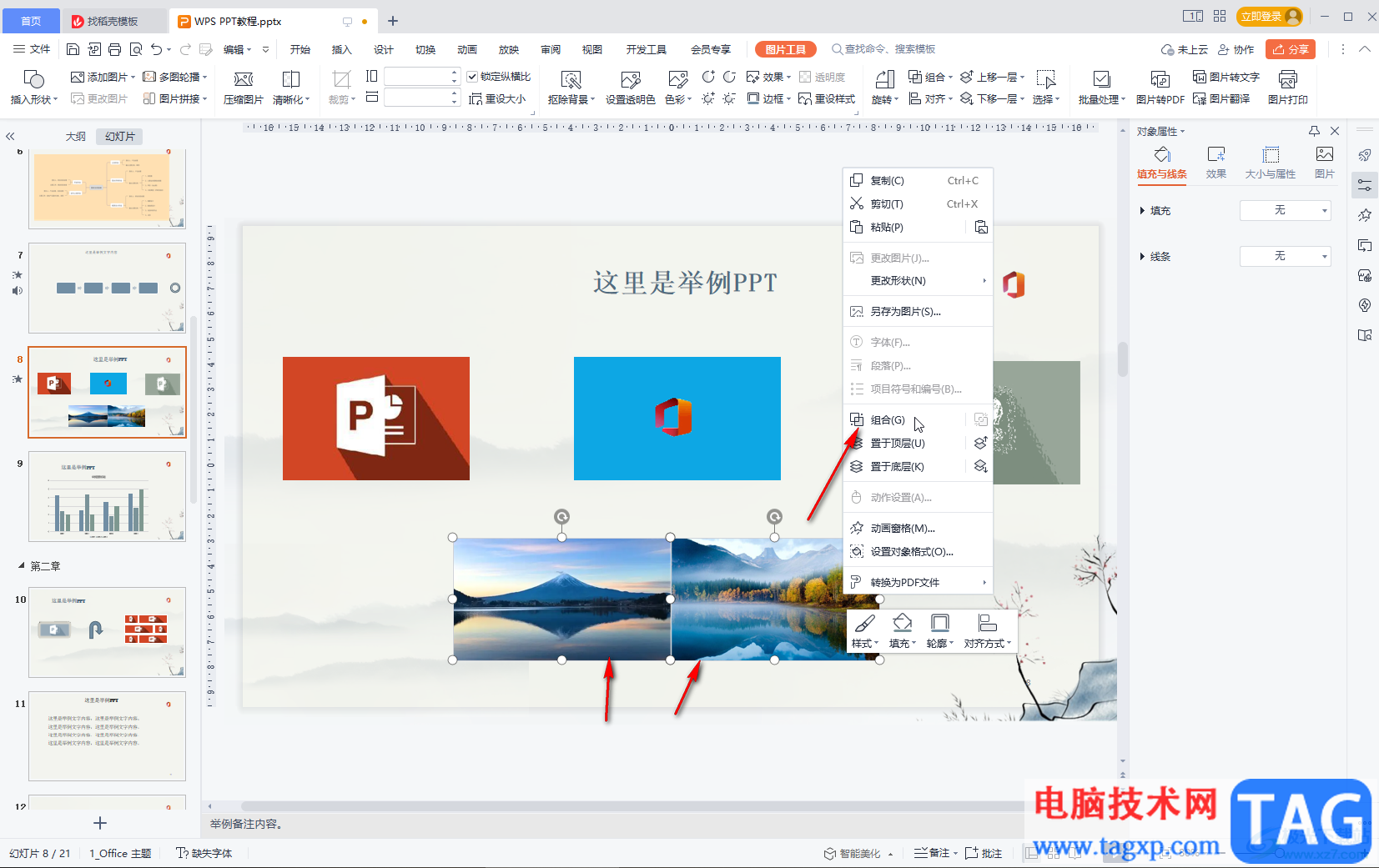Screen dimensions: 1379x868
Task: Add a new slide with plus button
Action: pyautogui.click(x=100, y=823)
